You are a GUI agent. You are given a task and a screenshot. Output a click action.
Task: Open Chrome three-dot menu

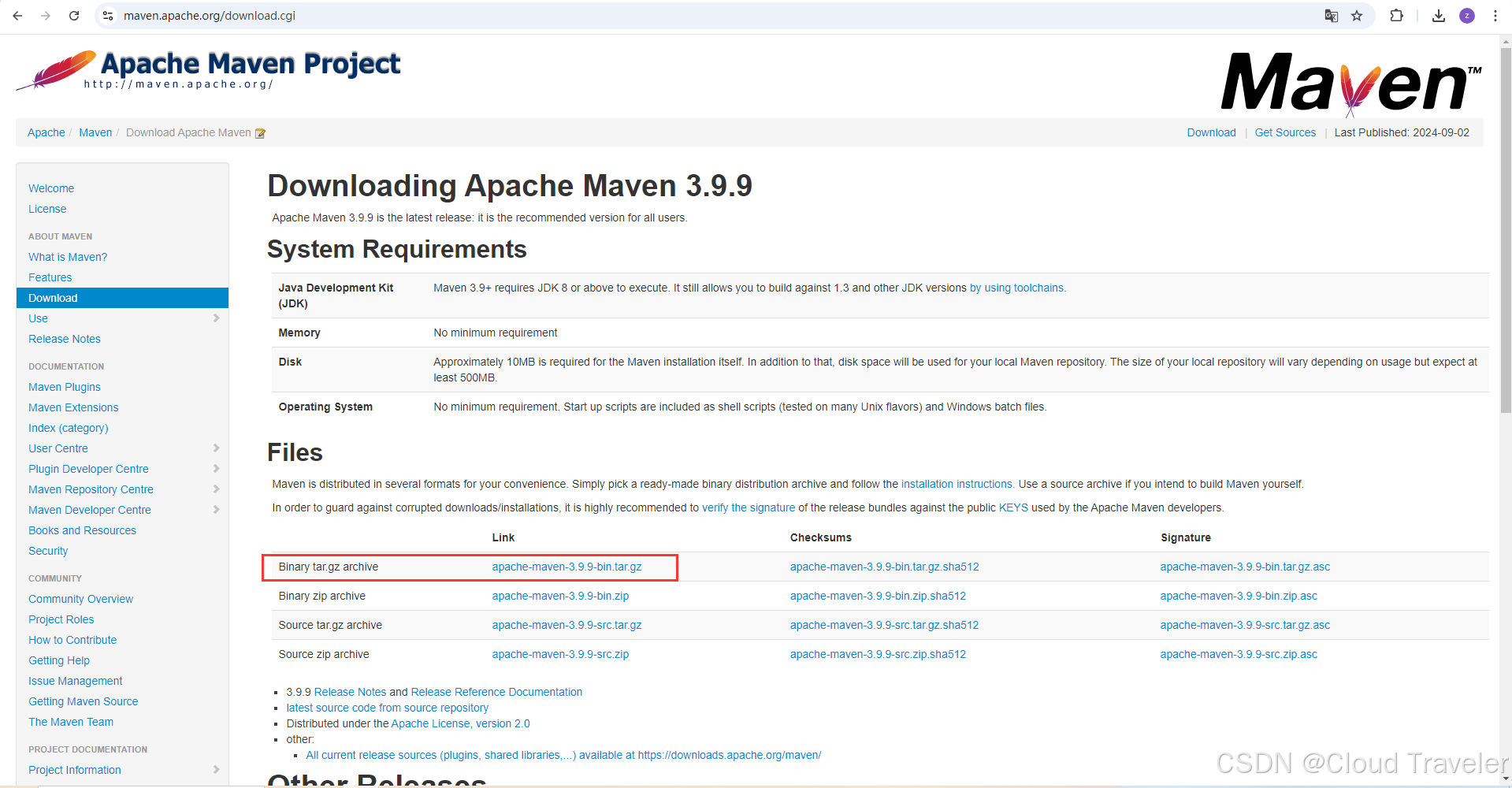coord(1495,16)
